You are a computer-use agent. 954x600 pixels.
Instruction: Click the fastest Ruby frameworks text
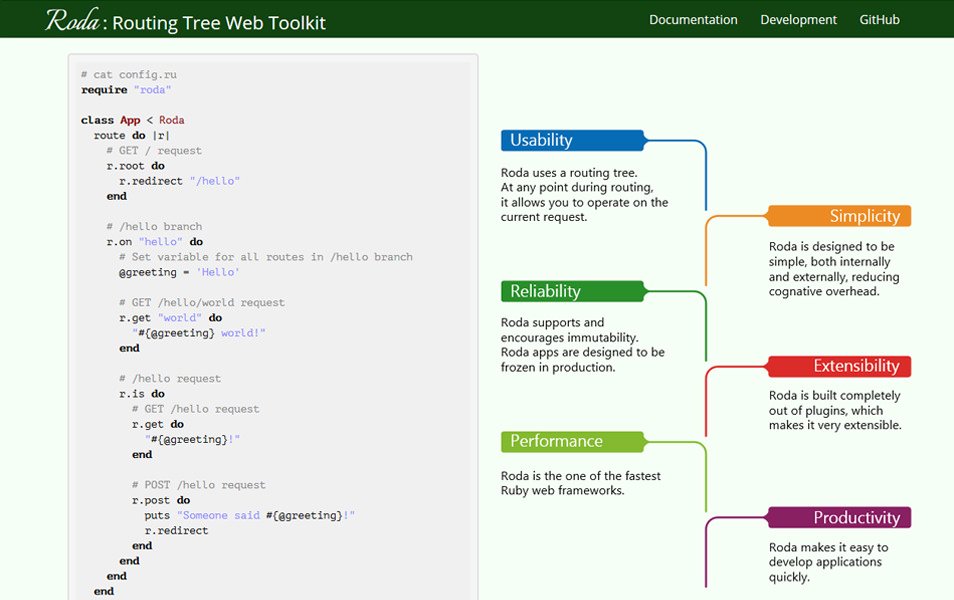[581, 483]
